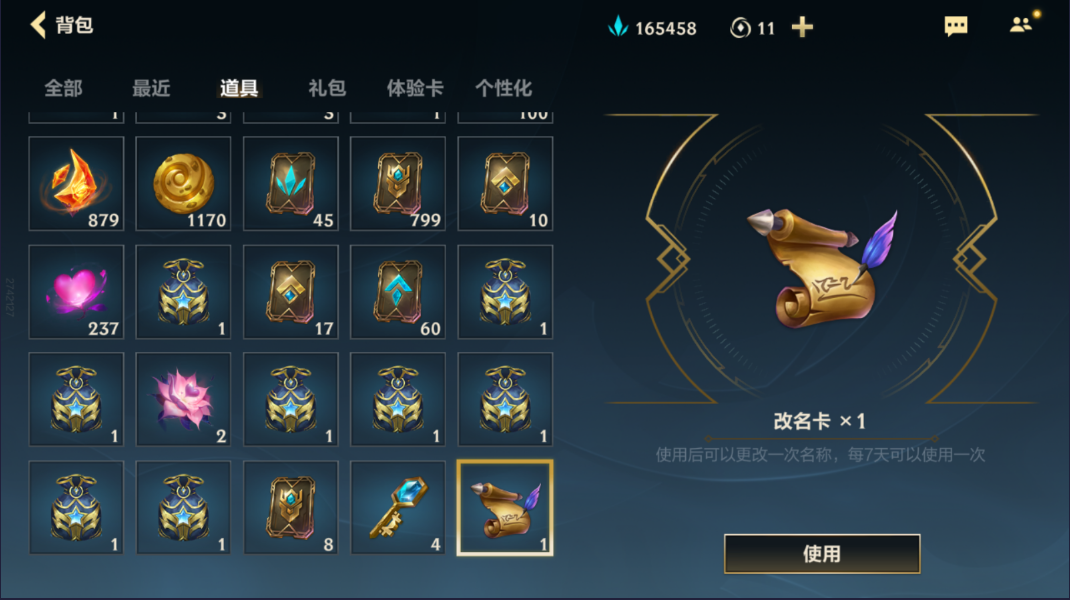
Task: Select the gold coin item with 1170
Action: tap(184, 184)
